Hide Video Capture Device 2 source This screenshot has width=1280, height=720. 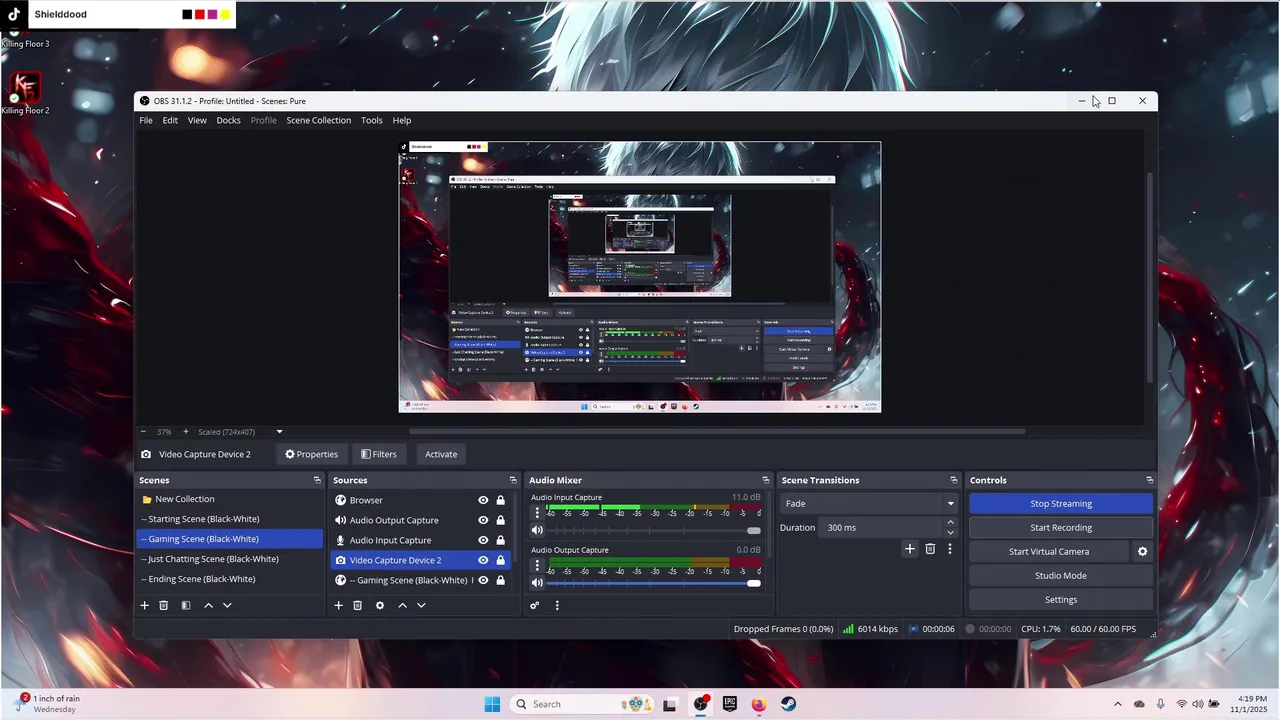(x=483, y=560)
